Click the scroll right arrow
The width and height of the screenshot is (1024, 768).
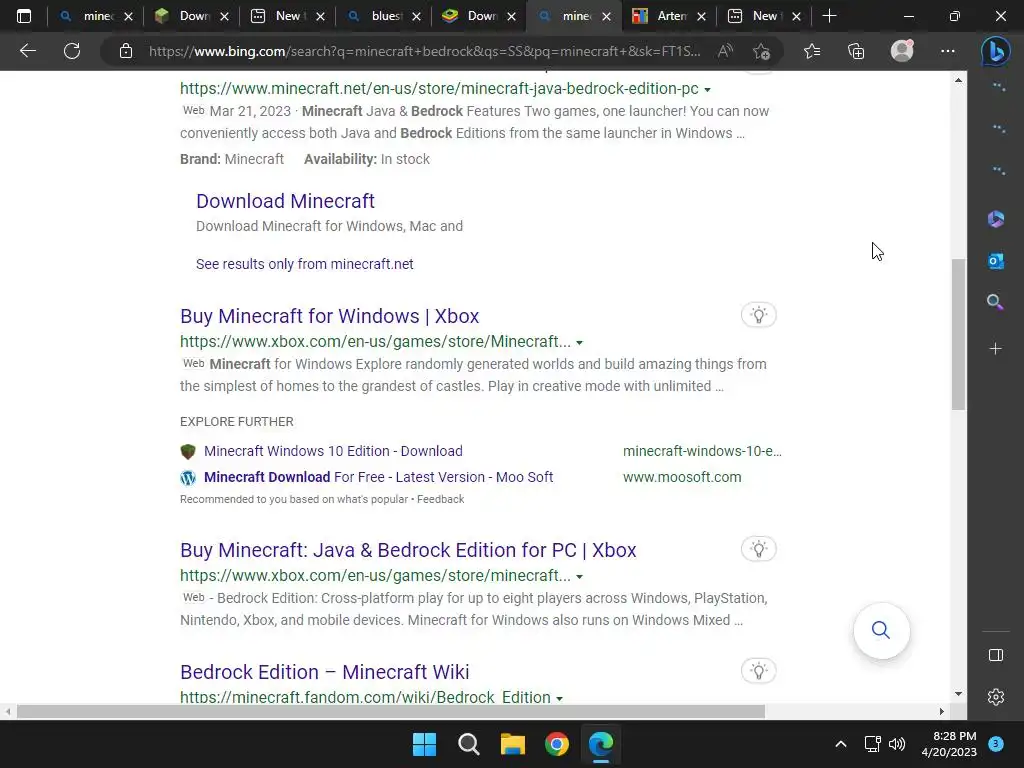coord(942,711)
